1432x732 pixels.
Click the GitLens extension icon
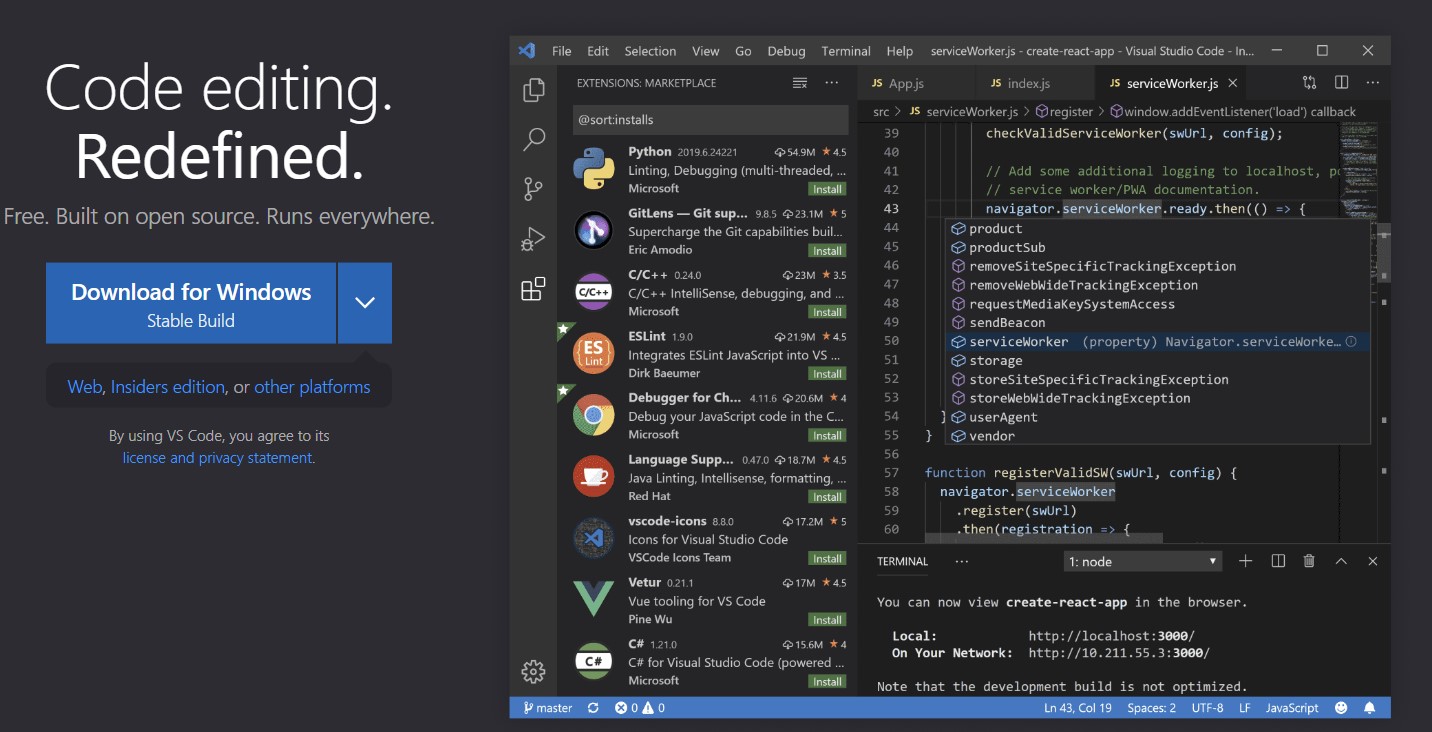pyautogui.click(x=593, y=231)
